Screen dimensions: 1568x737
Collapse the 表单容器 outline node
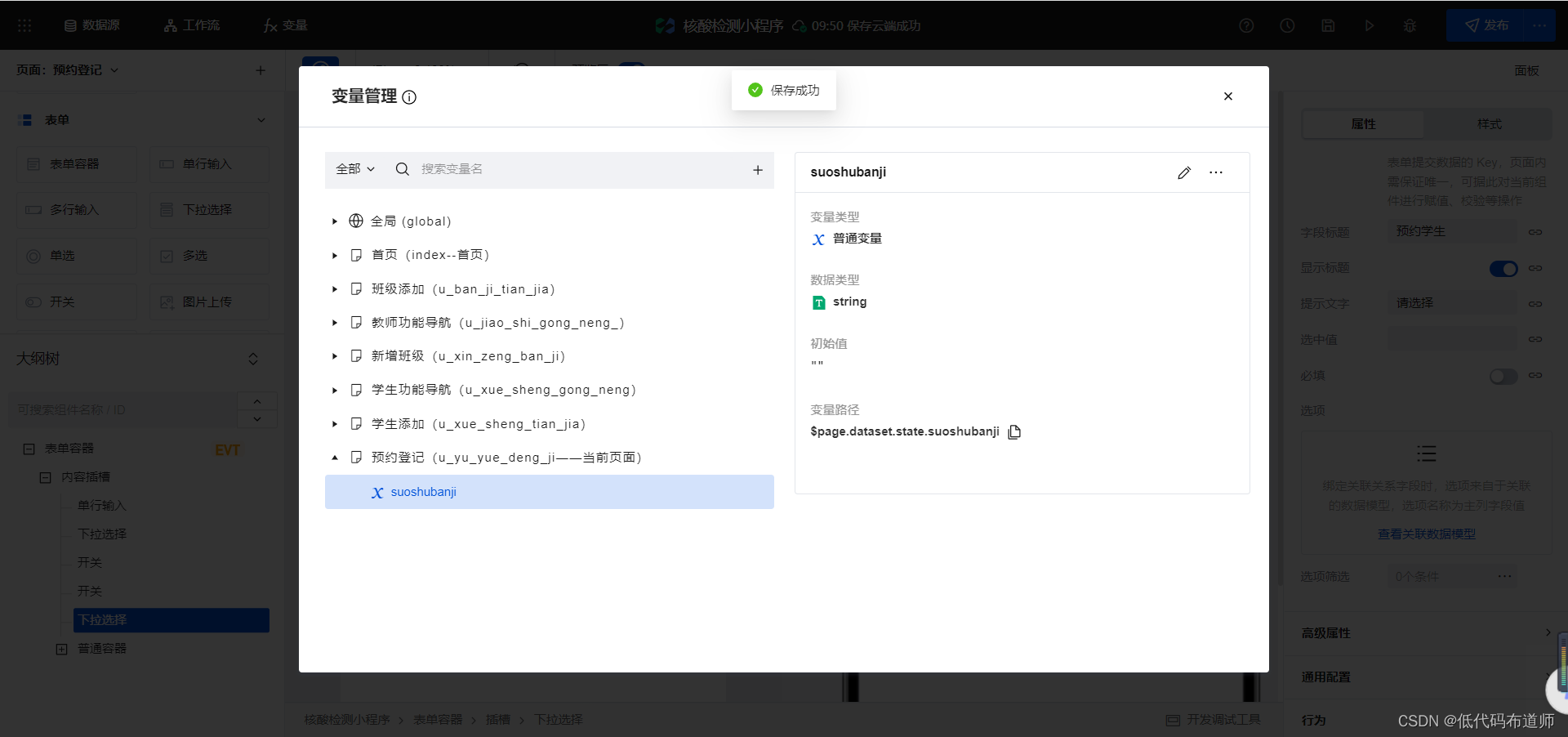pyautogui.click(x=29, y=449)
